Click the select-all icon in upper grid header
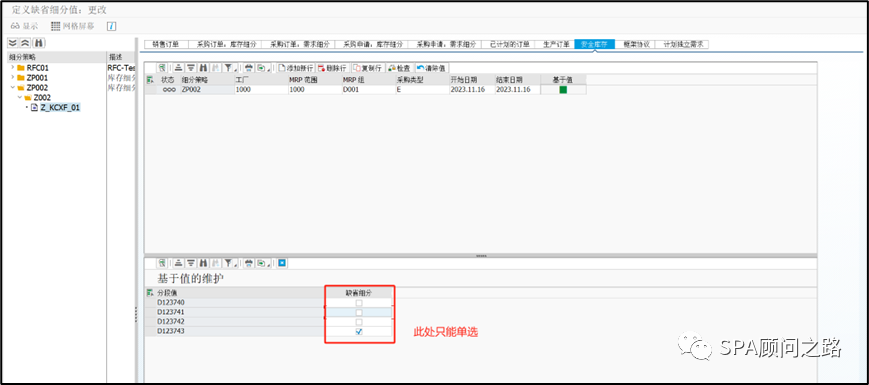This screenshot has height=385, width=869. coord(150,80)
